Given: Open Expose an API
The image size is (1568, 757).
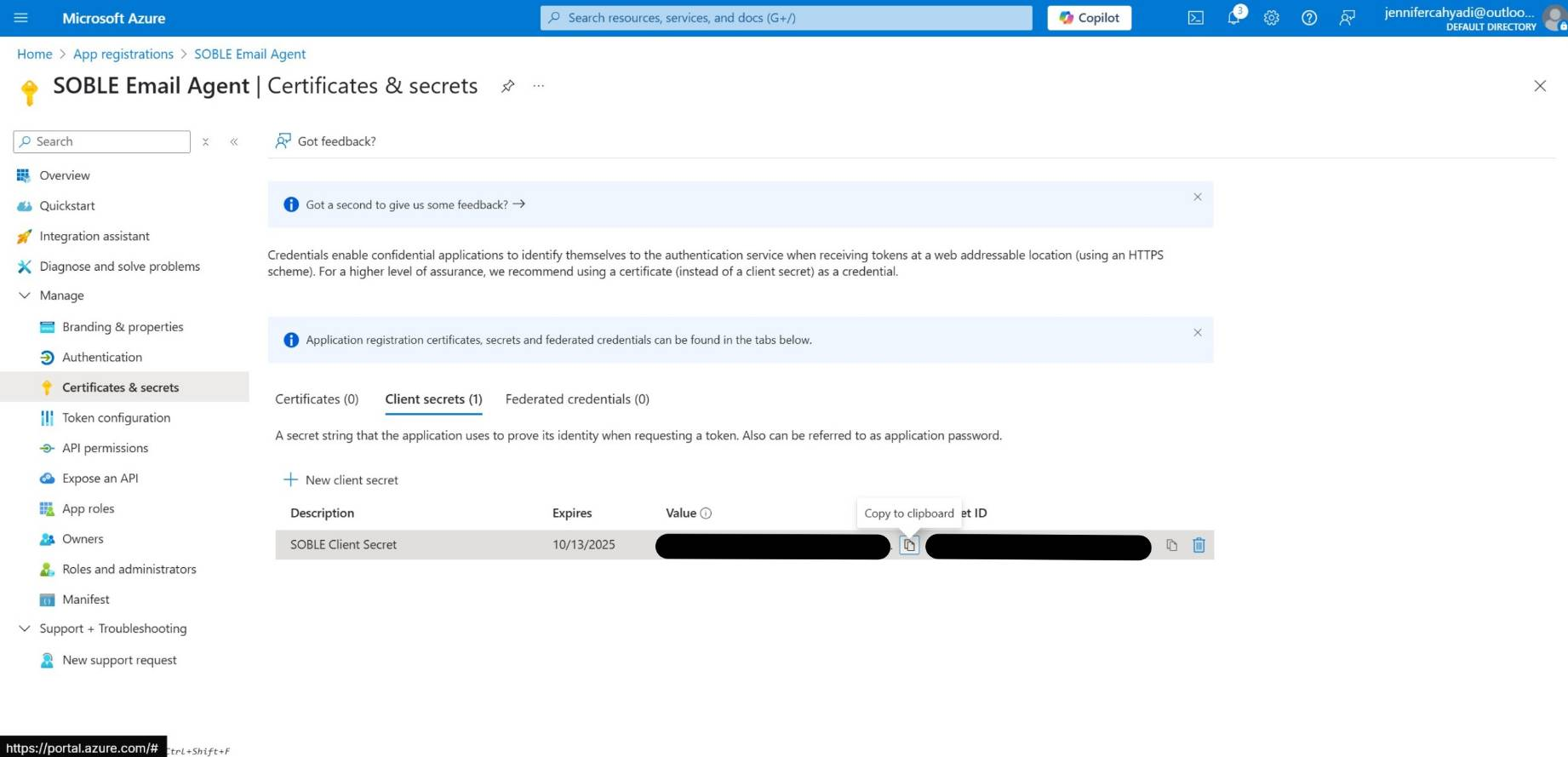Looking at the screenshot, I should tap(100, 479).
